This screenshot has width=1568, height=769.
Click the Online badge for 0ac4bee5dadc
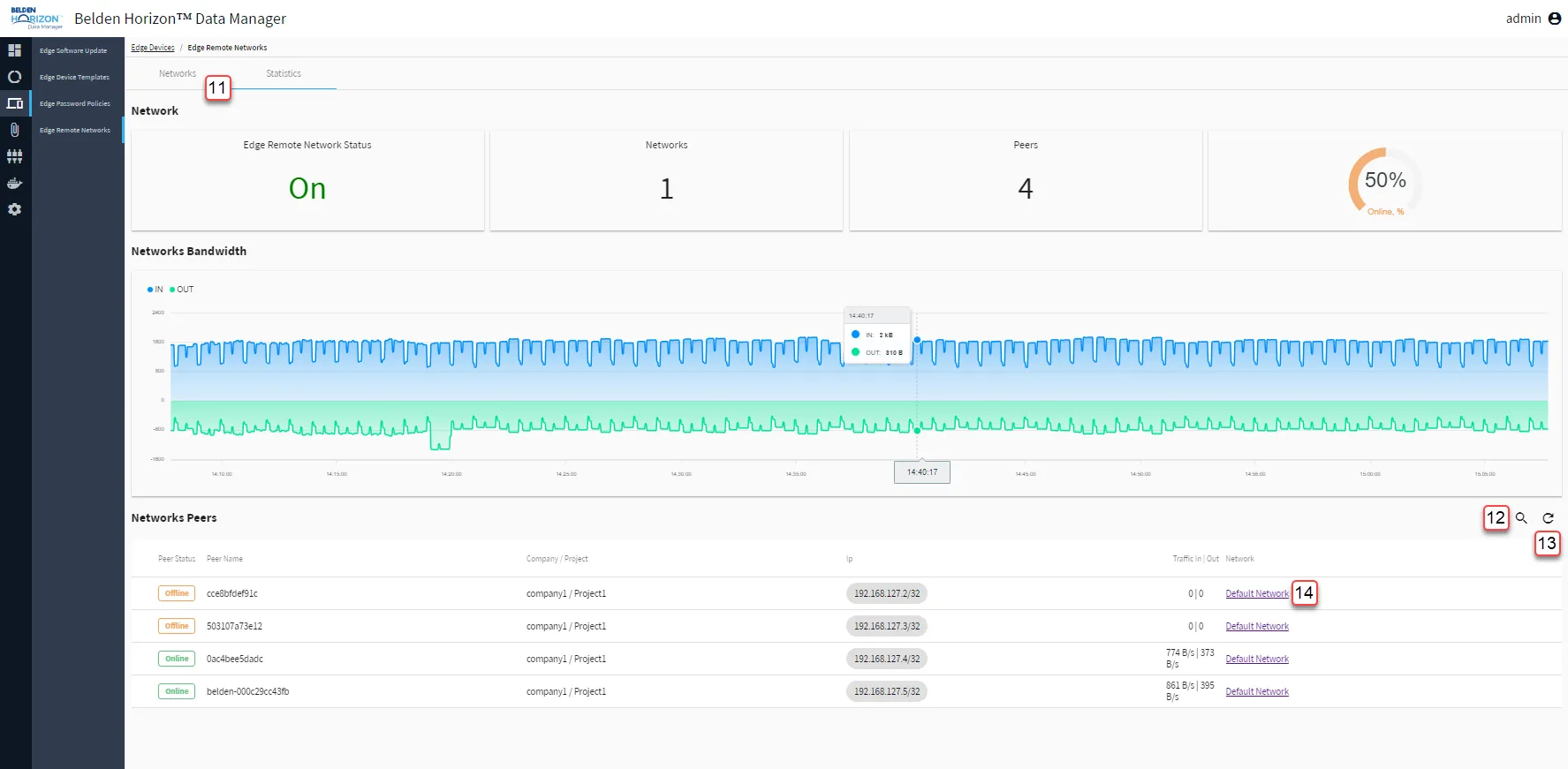point(177,659)
